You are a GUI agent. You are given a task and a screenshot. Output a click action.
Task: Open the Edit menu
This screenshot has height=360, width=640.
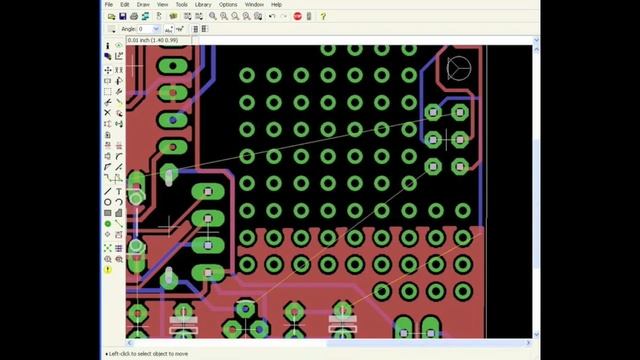tap(124, 4)
